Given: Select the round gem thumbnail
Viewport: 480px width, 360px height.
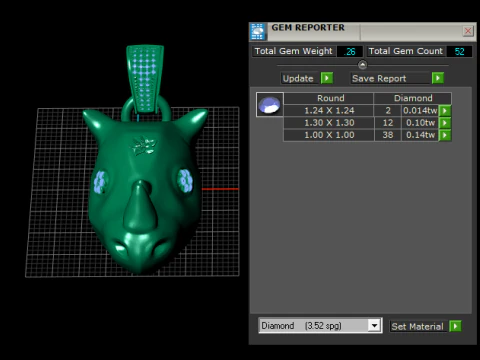Looking at the screenshot, I should tap(270, 104).
